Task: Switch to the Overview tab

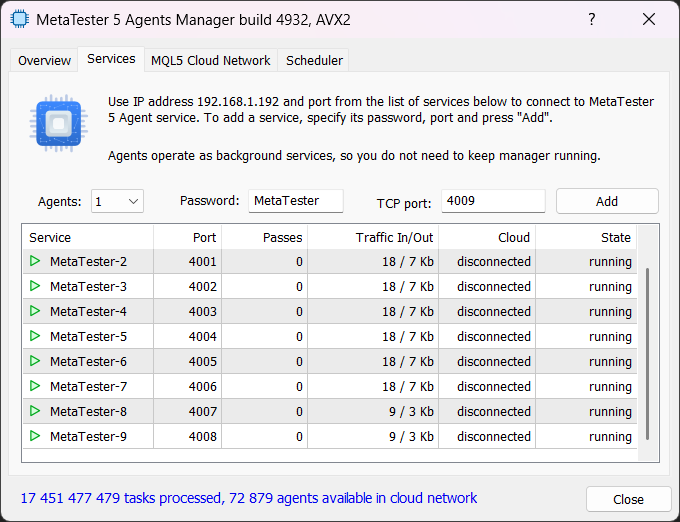Action: [44, 60]
